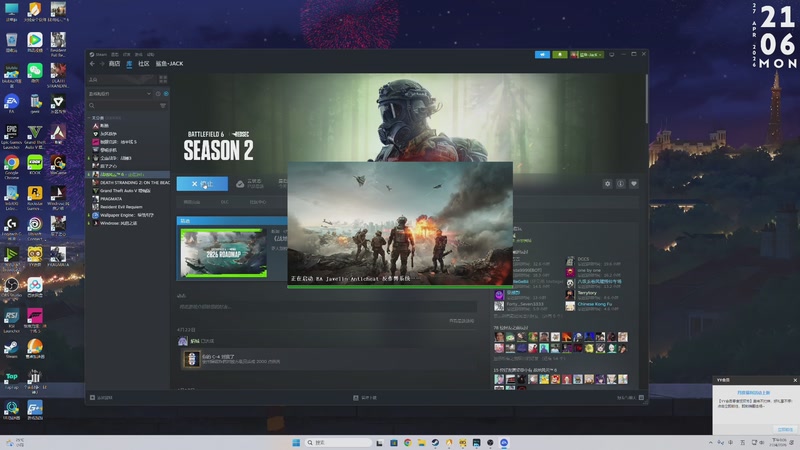Select the Library (库) navigation tab
Screen dimensions: 800x450
[x=129, y=64]
